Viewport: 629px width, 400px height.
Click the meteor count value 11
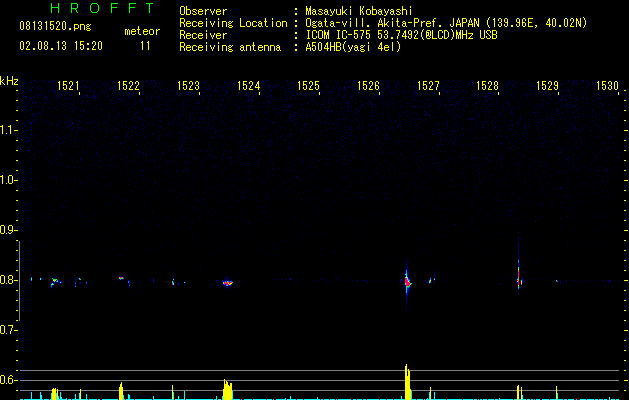pyautogui.click(x=145, y=46)
